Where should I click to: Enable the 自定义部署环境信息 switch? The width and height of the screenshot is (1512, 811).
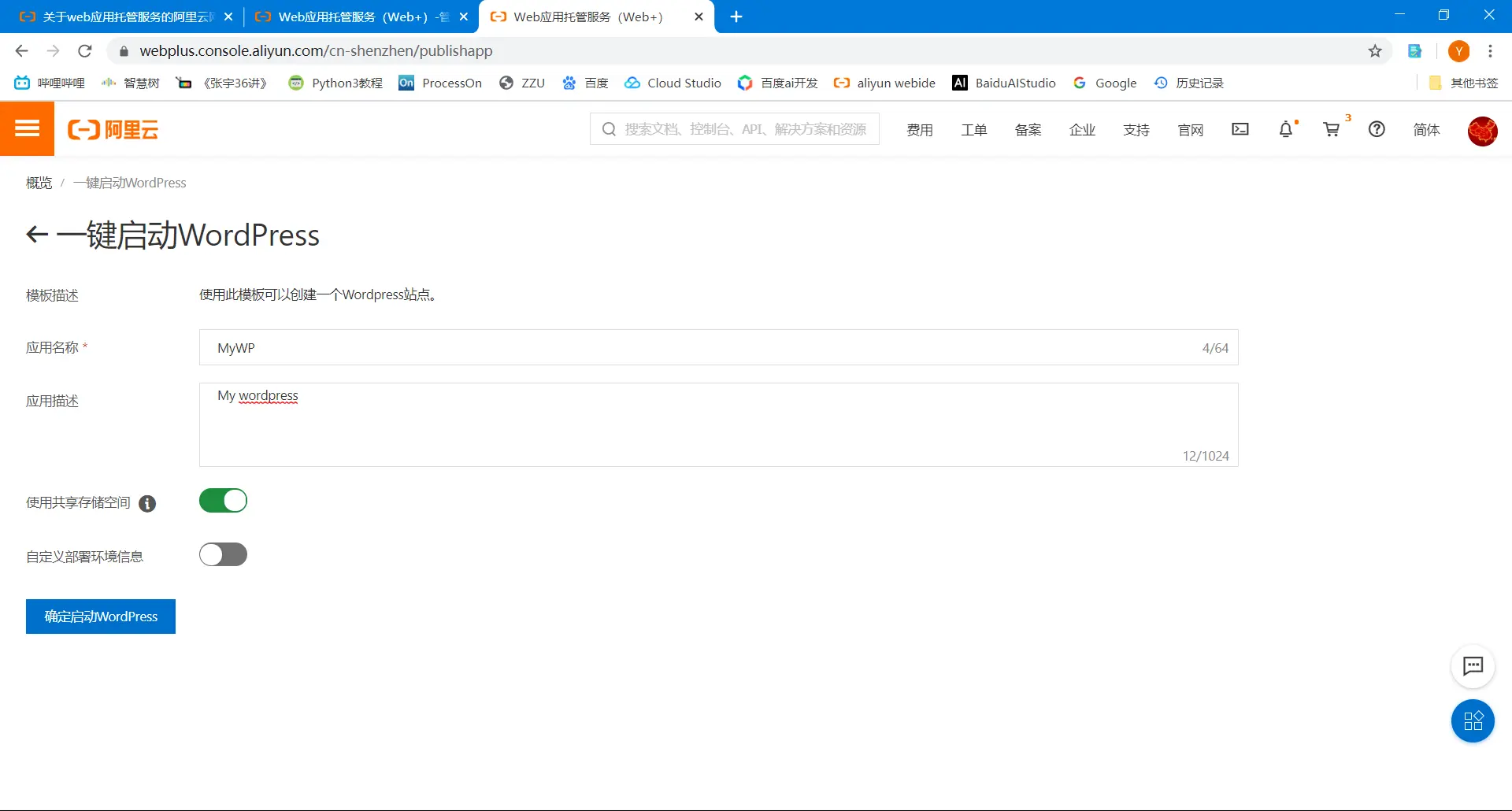223,555
